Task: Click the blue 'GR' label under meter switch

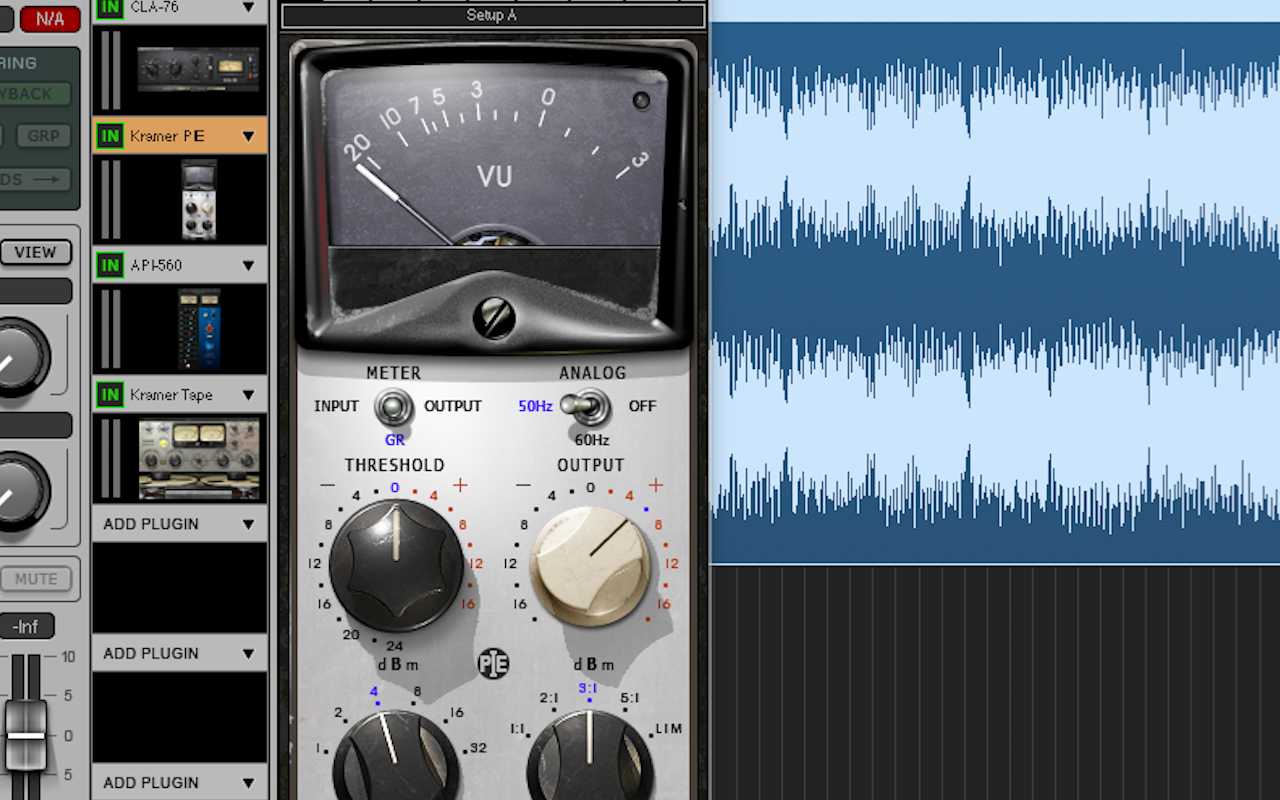Action: 394,440
